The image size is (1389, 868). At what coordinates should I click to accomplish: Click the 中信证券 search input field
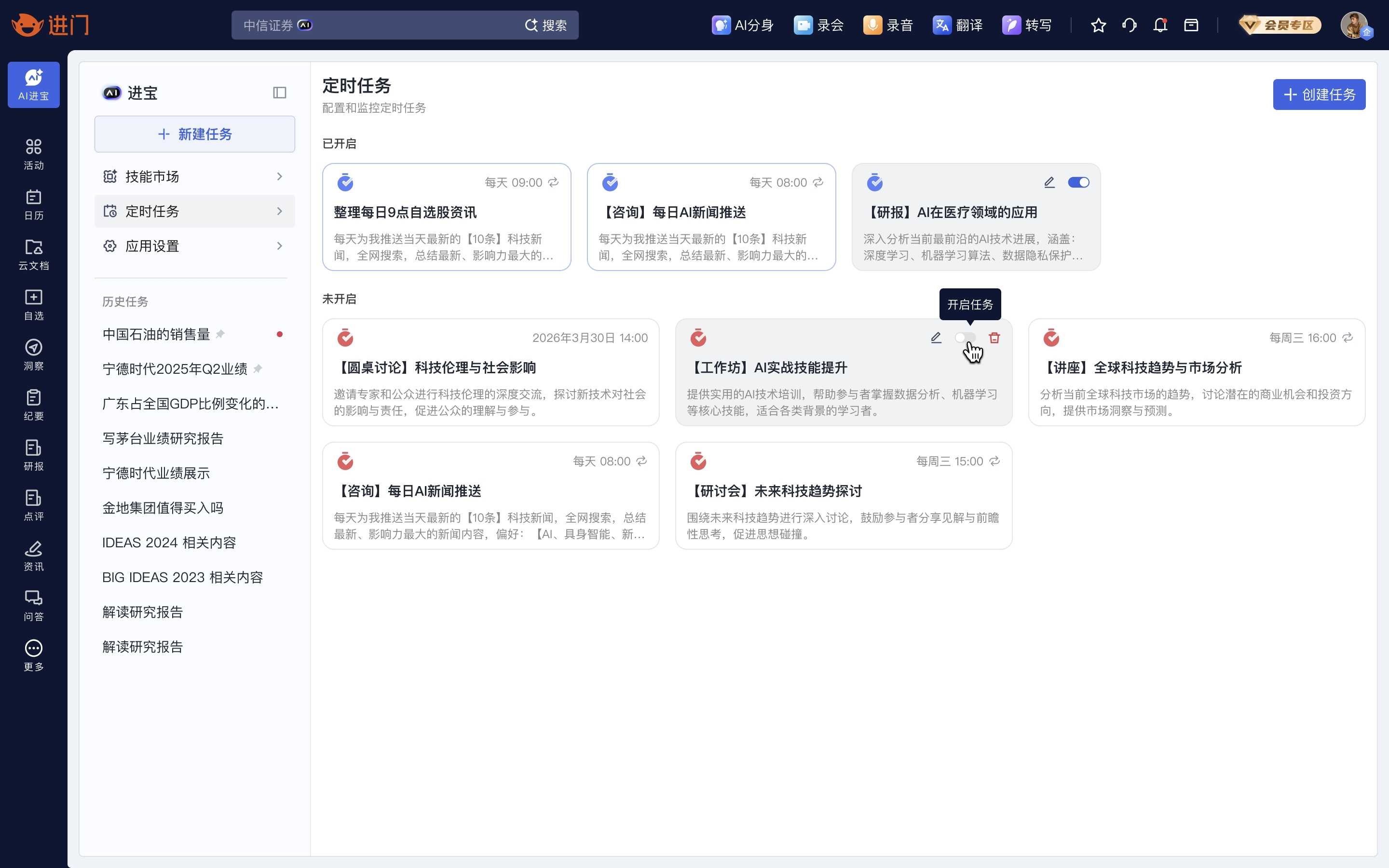pos(379,25)
